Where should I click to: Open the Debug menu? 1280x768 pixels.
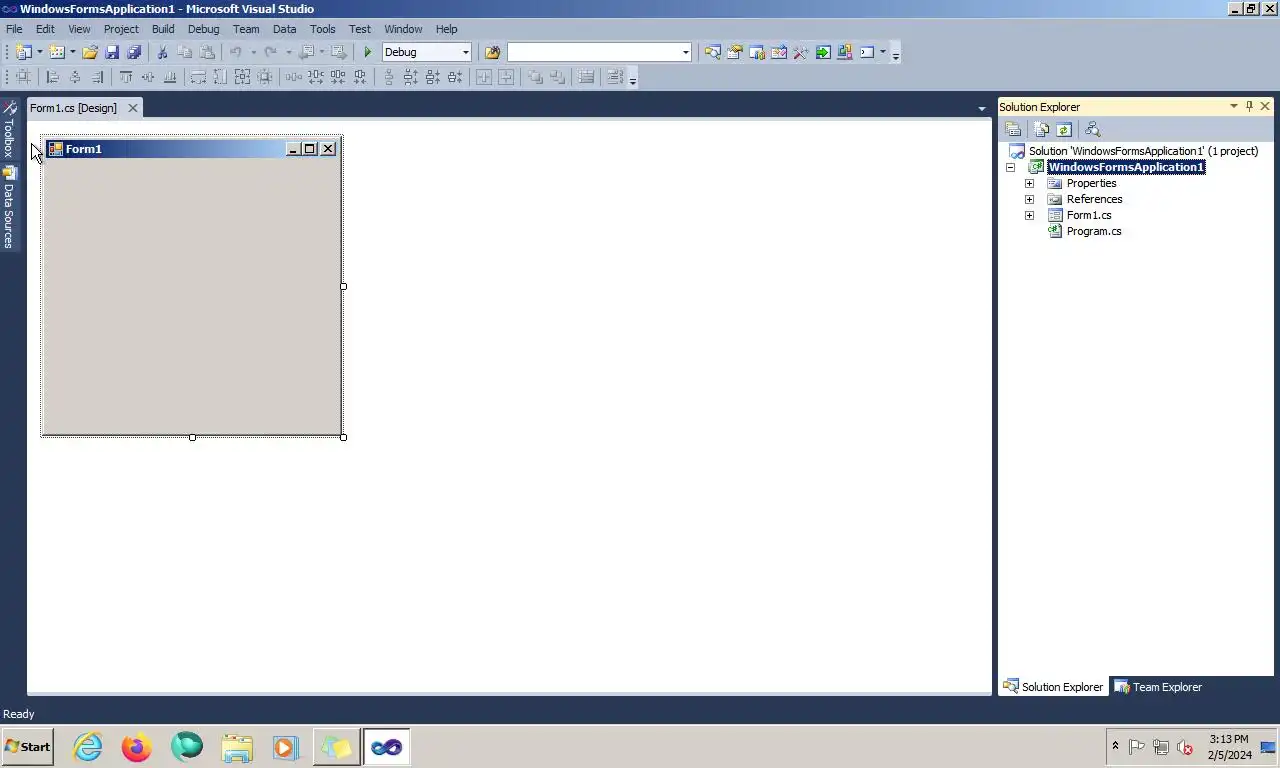203,29
